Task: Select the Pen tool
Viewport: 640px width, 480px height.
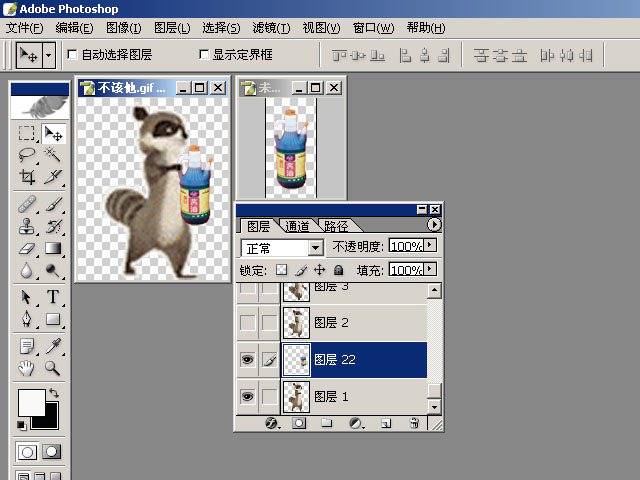Action: point(27,319)
